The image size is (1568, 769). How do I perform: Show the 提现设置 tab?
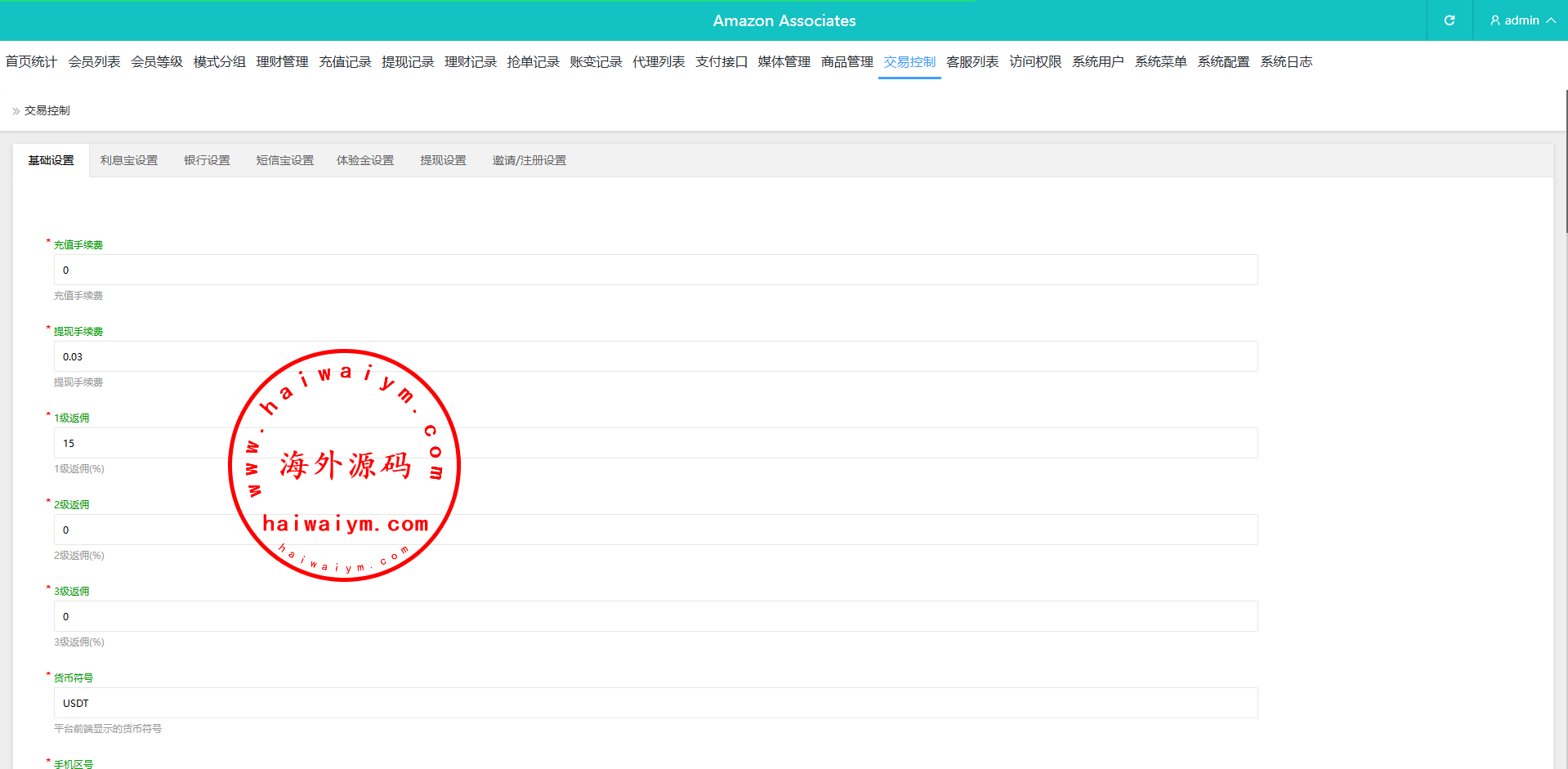443,160
